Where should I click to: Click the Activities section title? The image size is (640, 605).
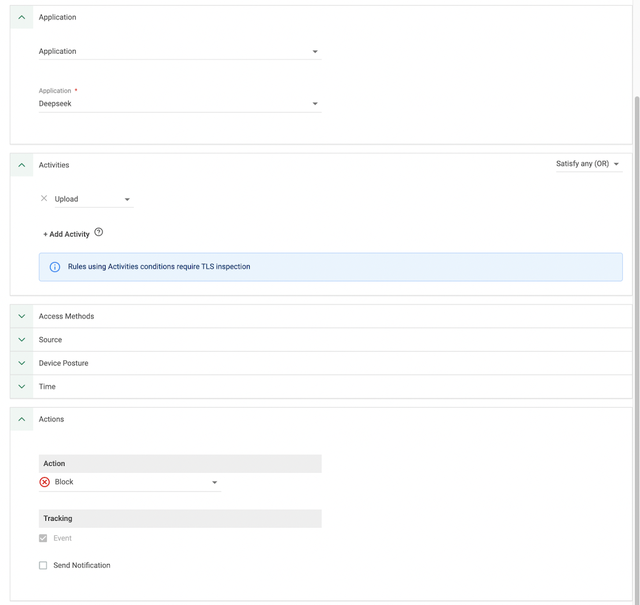pos(54,165)
